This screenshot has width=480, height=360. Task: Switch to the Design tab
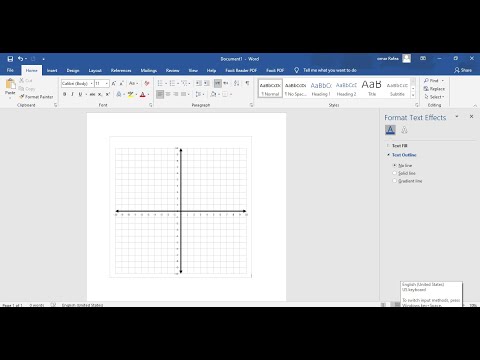[73, 70]
